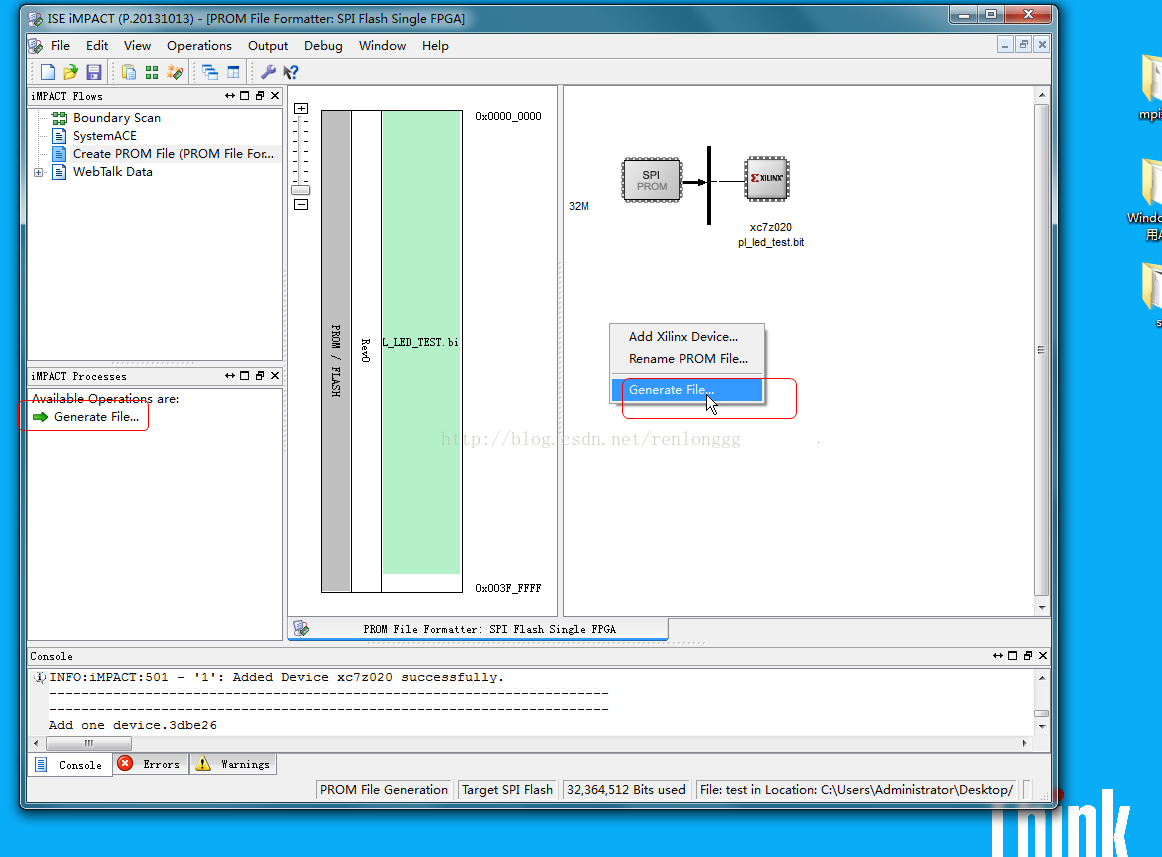Screen dimensions: 1162x857
Task: Restore down the inner document window
Action: click(x=1023, y=44)
